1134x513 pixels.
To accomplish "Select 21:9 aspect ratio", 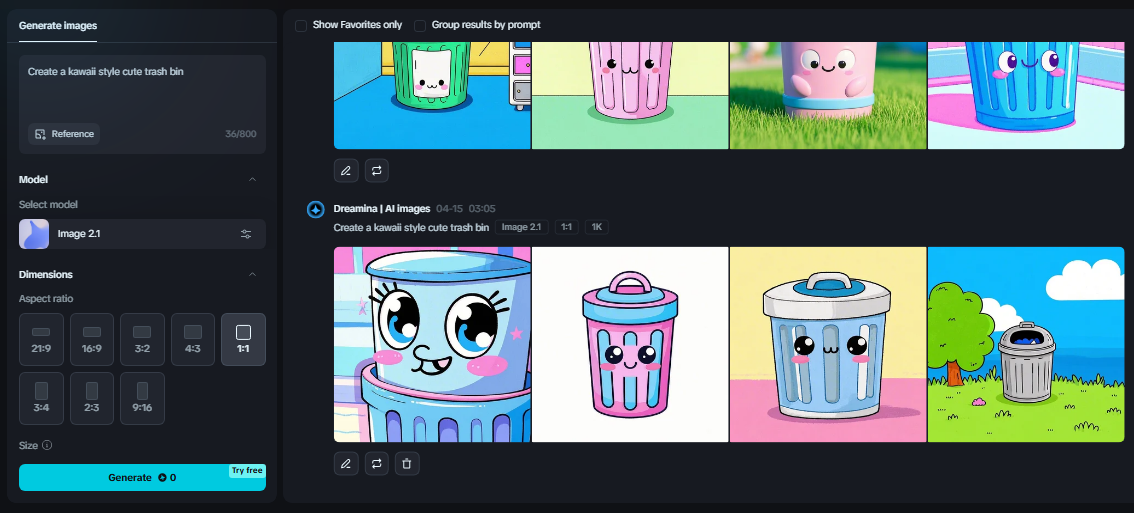I will [x=41, y=339].
